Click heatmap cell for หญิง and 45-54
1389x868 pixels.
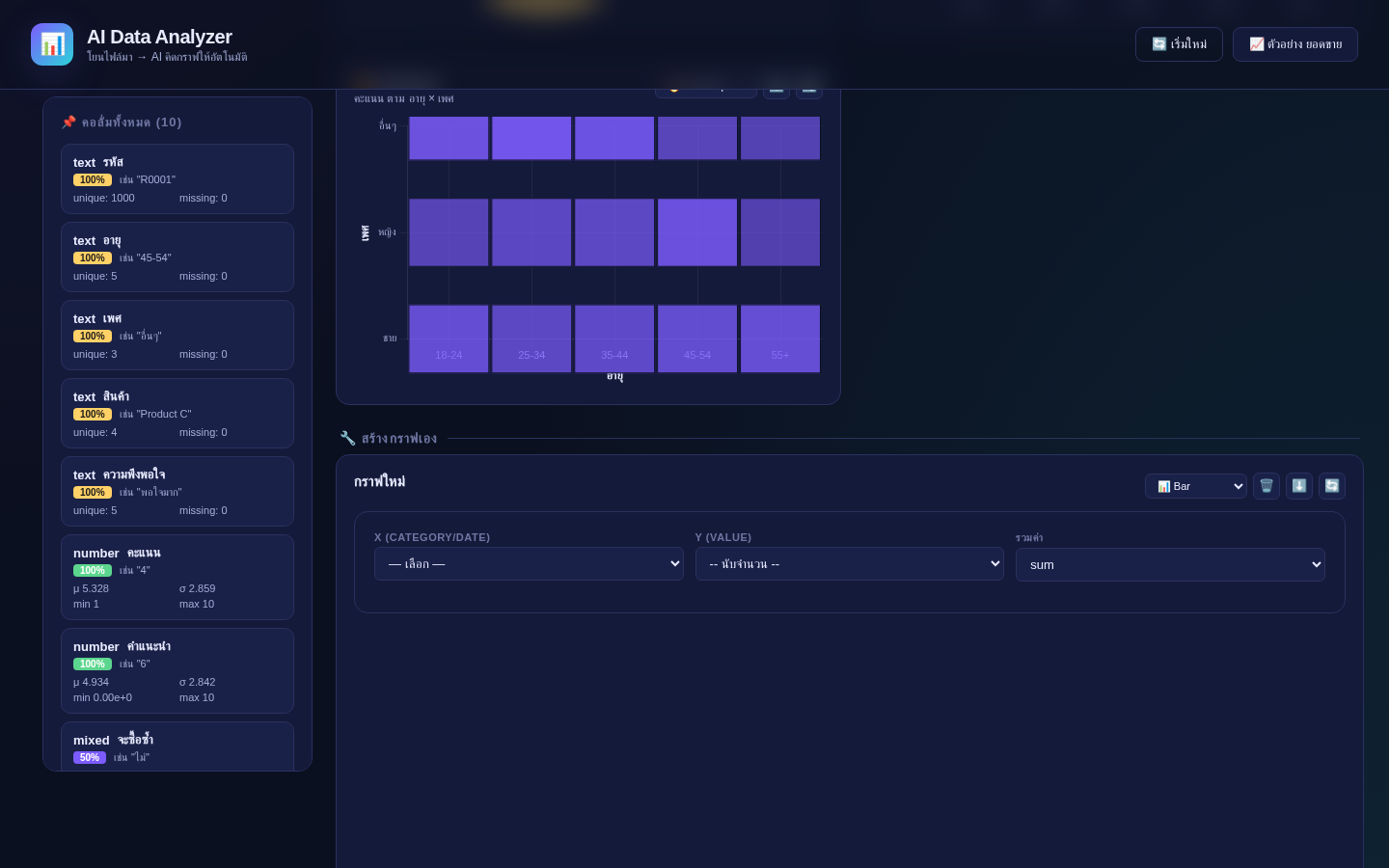pos(697,232)
